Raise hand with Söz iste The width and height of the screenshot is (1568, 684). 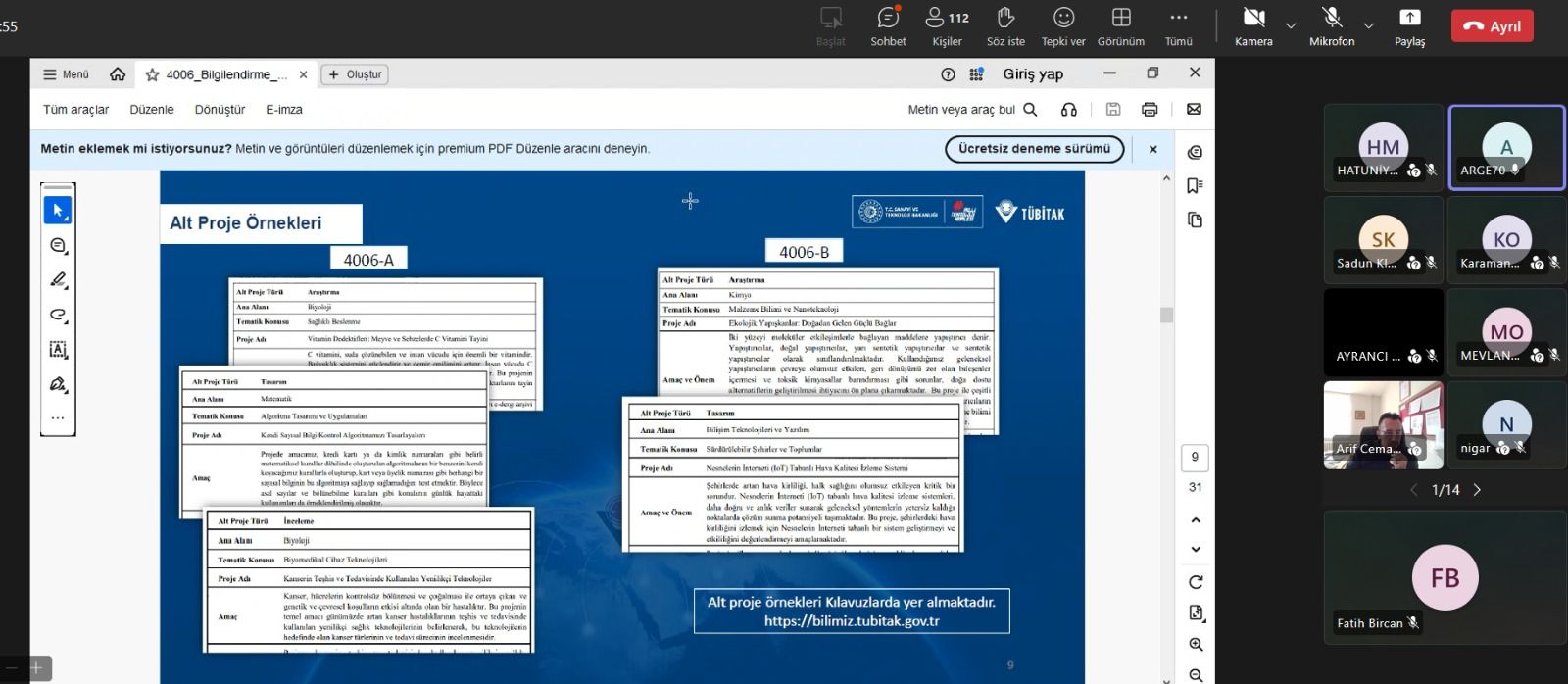coord(1005,26)
